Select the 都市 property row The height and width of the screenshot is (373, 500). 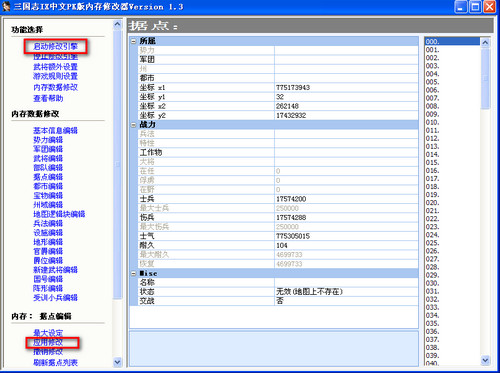(278, 78)
